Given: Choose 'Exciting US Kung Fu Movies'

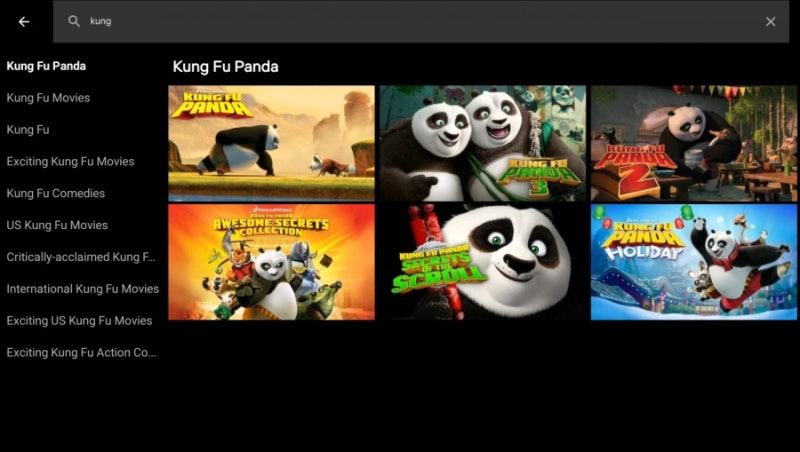Looking at the screenshot, I should (79, 320).
